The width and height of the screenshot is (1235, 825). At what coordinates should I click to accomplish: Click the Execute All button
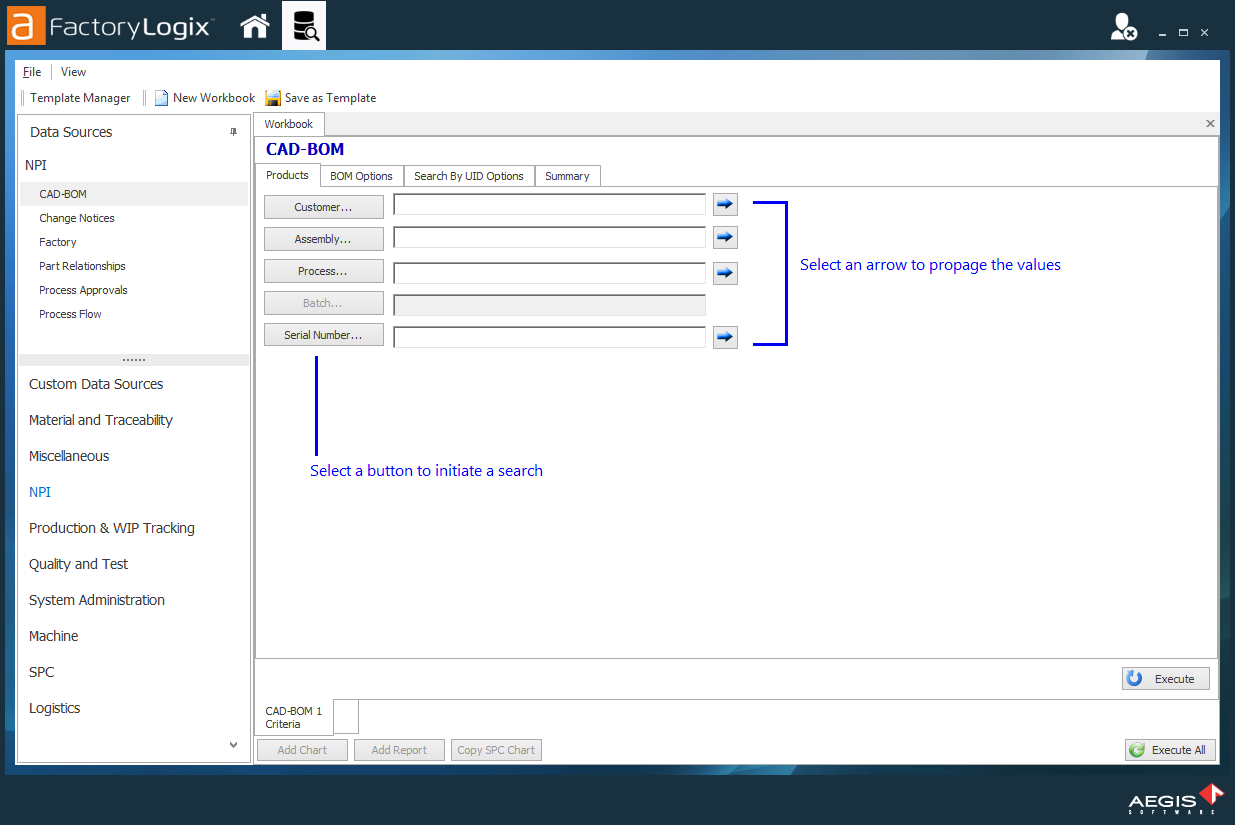(1170, 750)
